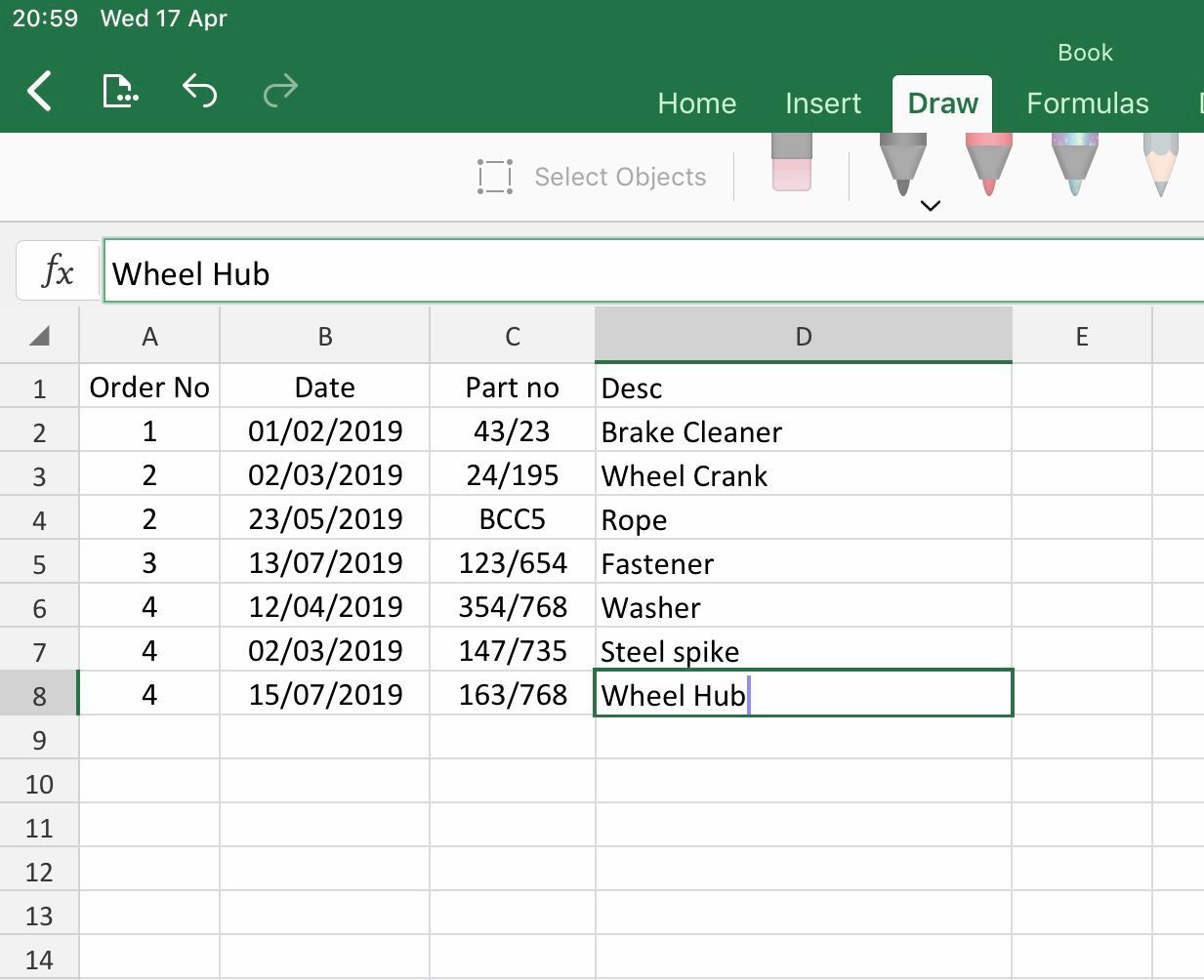Switch to the Formulas ribbon tab
The image size is (1204, 980).
click(x=1087, y=102)
